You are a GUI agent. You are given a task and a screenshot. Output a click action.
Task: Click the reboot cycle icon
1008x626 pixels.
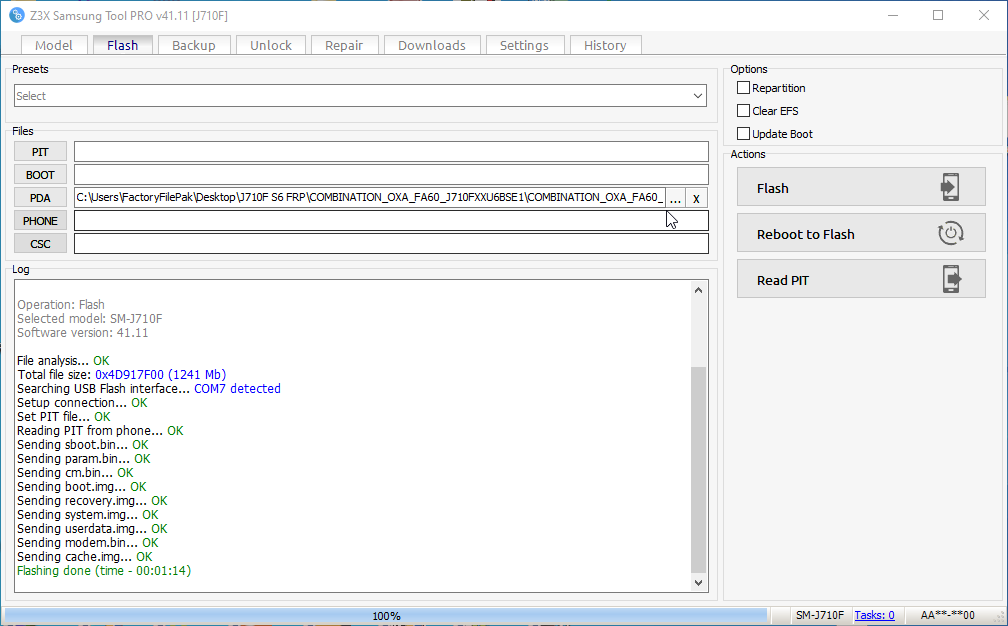pyautogui.click(x=950, y=233)
